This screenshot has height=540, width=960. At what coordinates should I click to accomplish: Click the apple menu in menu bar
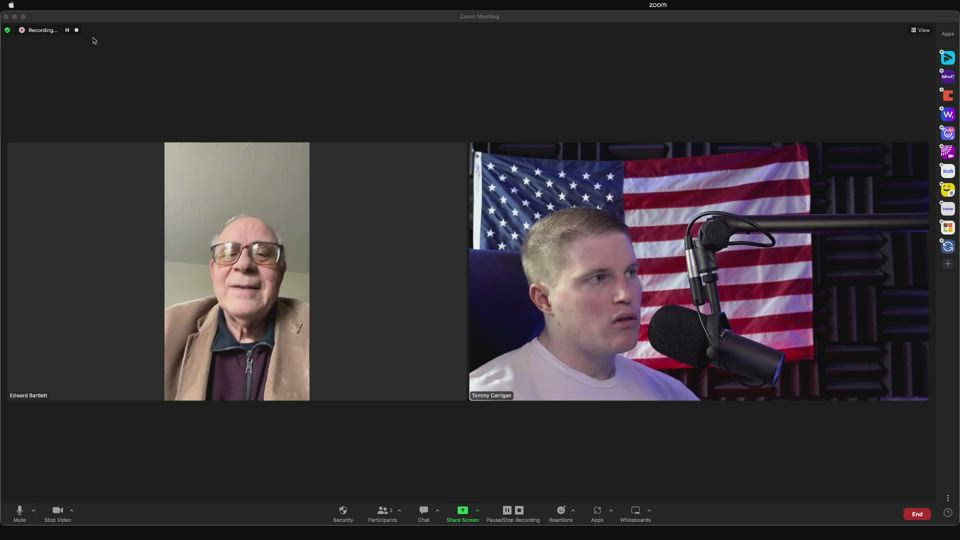(x=11, y=5)
